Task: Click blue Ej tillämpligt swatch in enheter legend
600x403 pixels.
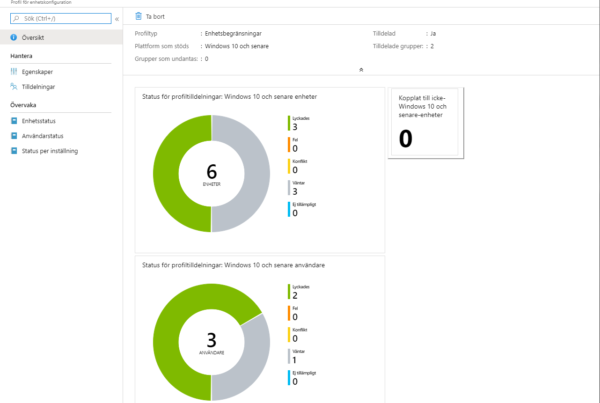Action: tap(289, 209)
